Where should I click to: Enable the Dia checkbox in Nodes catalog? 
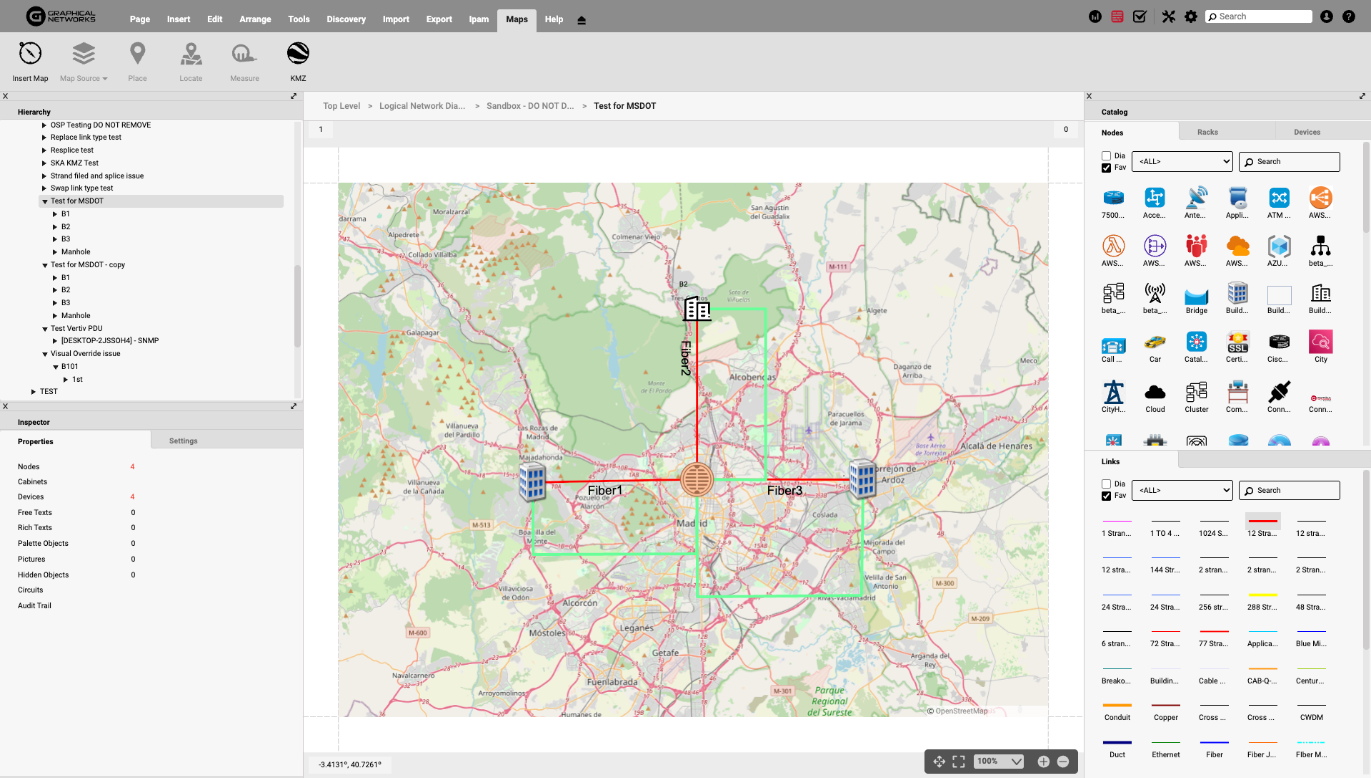coord(1106,156)
